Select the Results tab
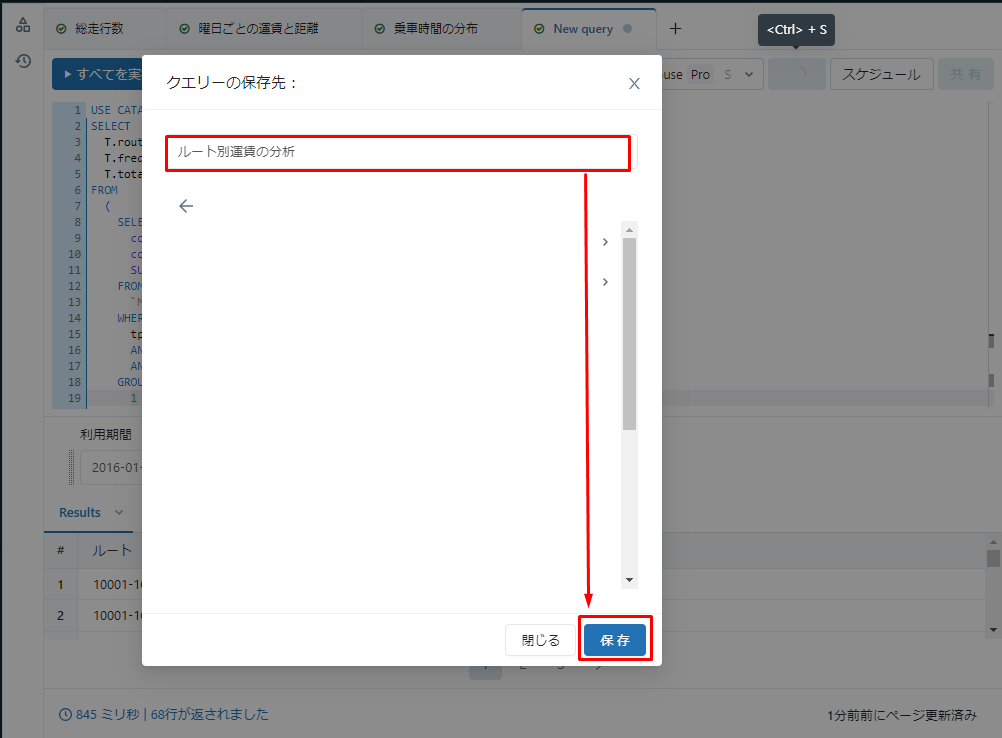This screenshot has width=1002, height=738. 80,512
